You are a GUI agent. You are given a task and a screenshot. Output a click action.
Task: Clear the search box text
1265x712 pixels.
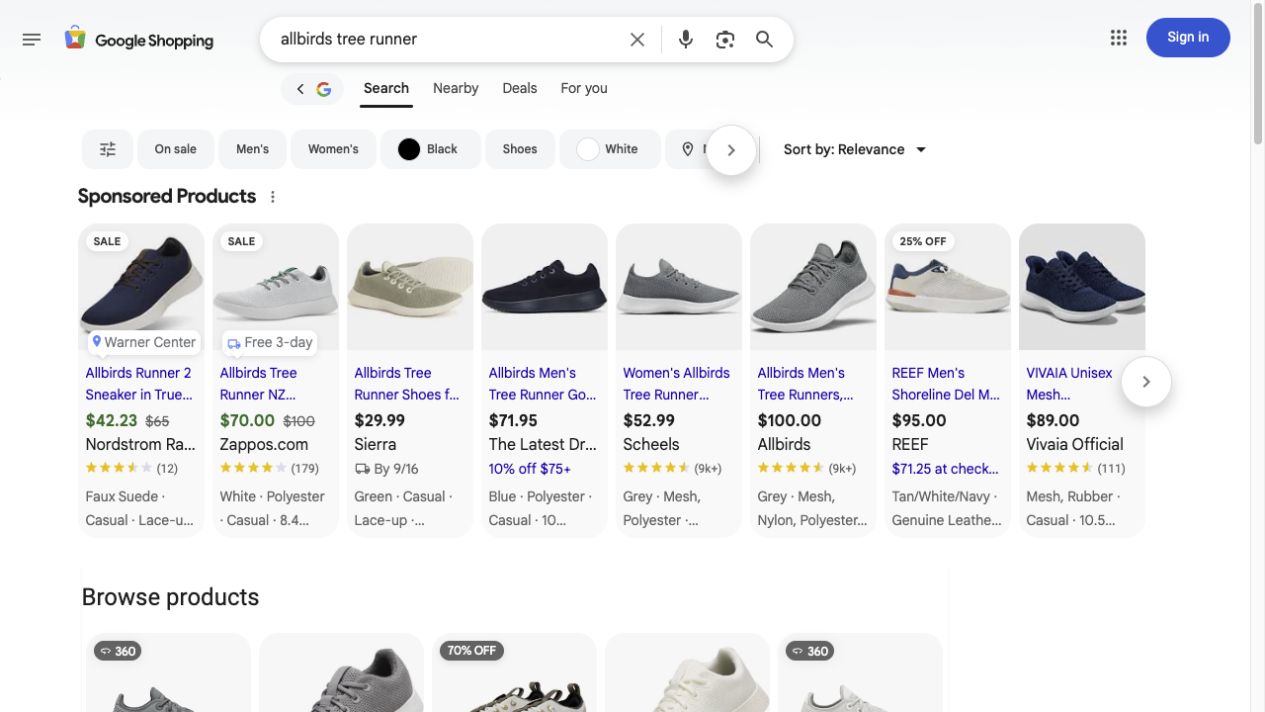click(637, 39)
